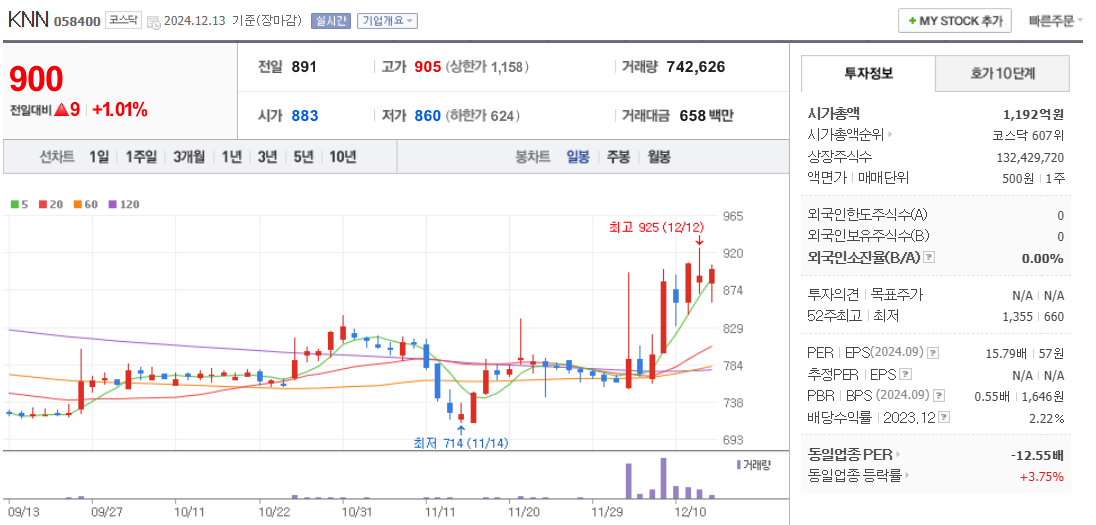The height and width of the screenshot is (525, 1096).
Task: Click the 상장주식수 value 132,429,720
Action: [1030, 157]
